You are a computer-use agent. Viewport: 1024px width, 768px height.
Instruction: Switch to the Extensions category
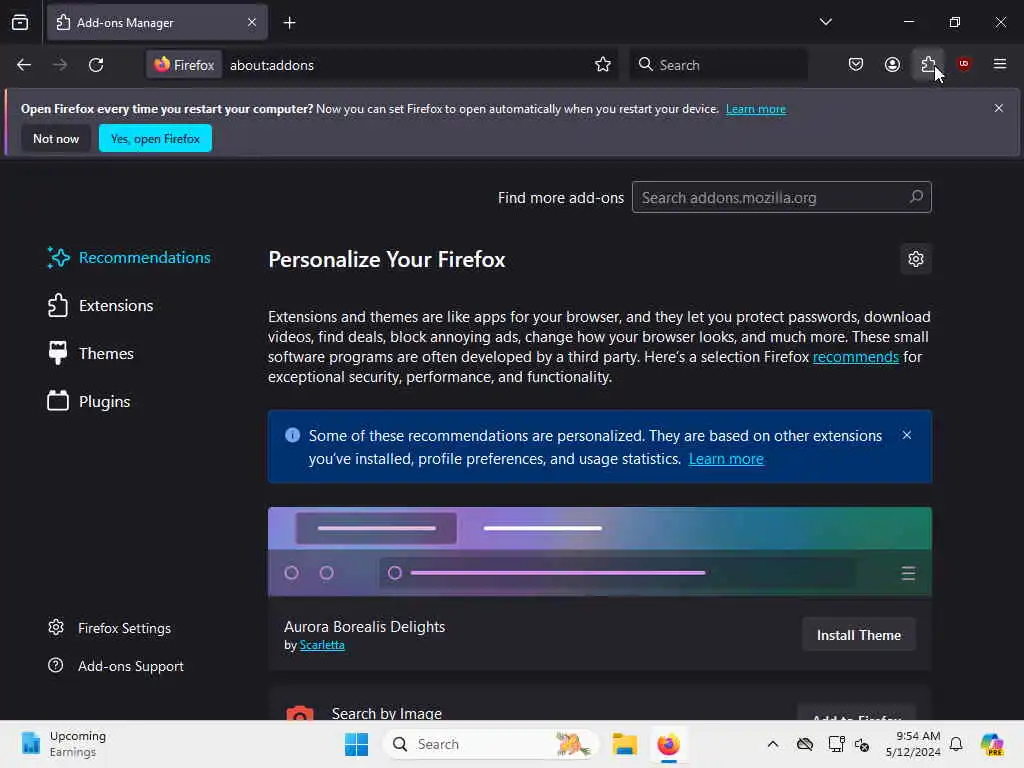click(x=100, y=306)
